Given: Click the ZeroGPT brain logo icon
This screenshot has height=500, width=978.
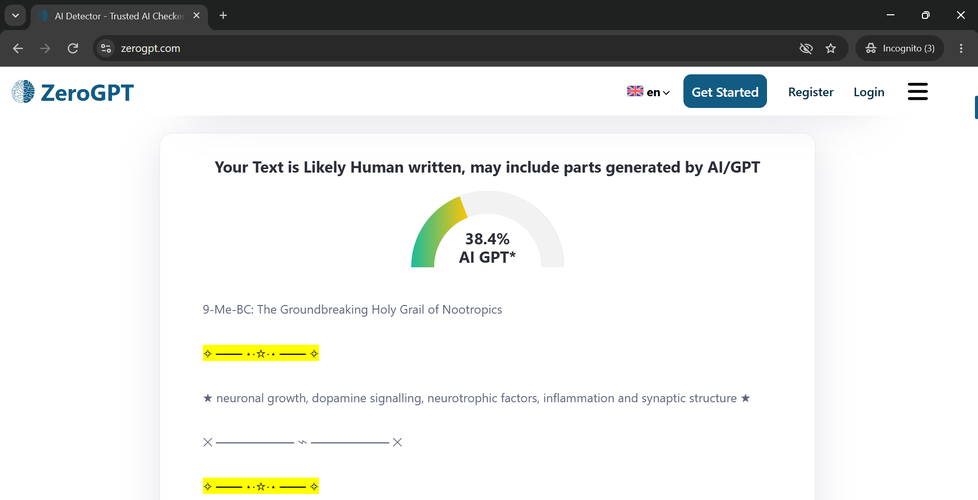Looking at the screenshot, I should tap(23, 92).
